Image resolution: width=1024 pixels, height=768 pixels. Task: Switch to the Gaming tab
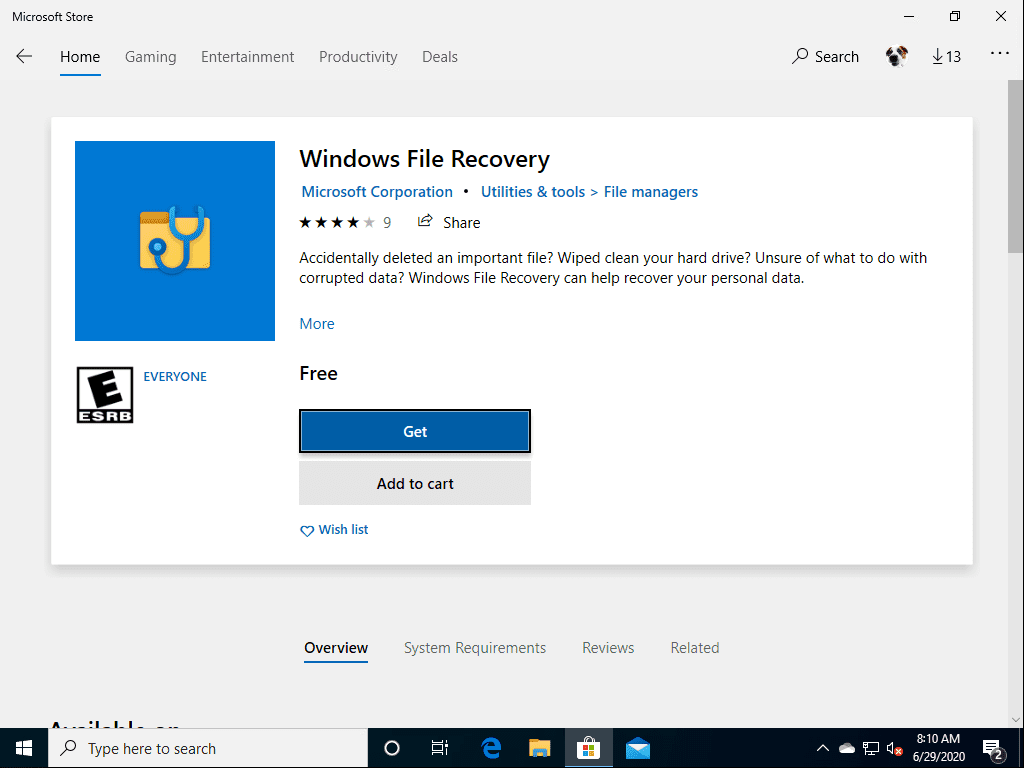tap(150, 57)
